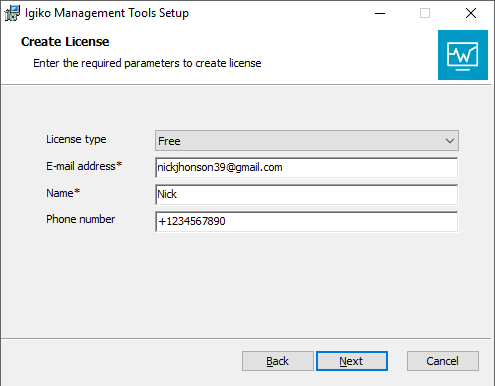The image size is (495, 386).
Task: Expand the License type chevron arrow
Action: [450, 141]
